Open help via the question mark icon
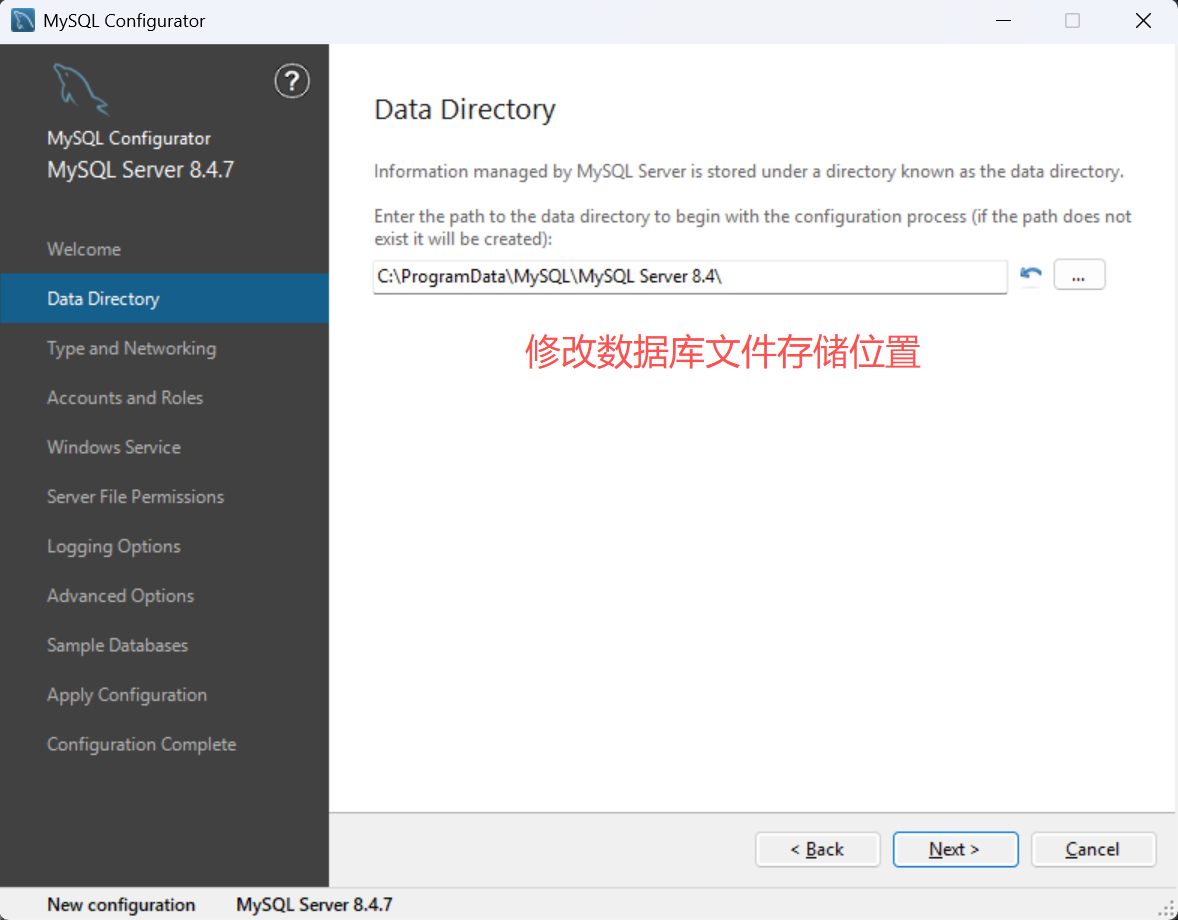This screenshot has width=1178, height=920. pyautogui.click(x=291, y=81)
